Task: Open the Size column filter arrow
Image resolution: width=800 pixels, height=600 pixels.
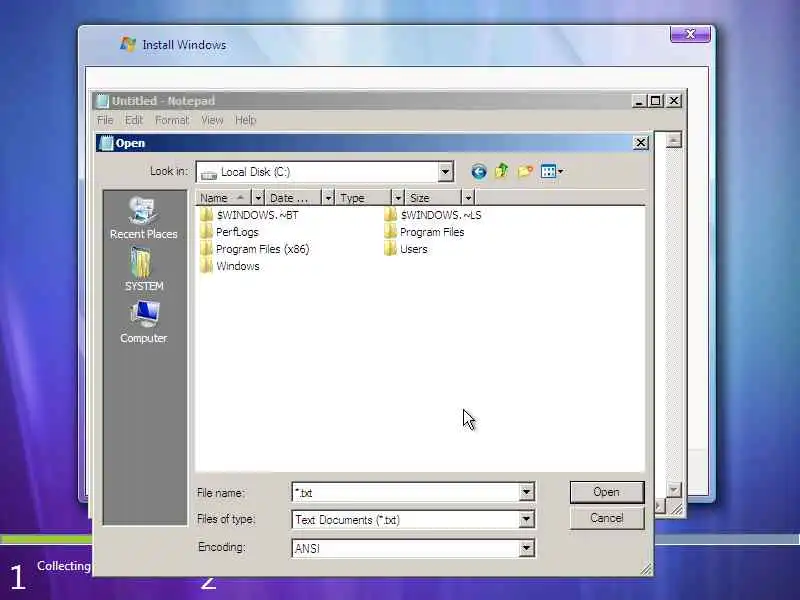Action: (x=468, y=197)
